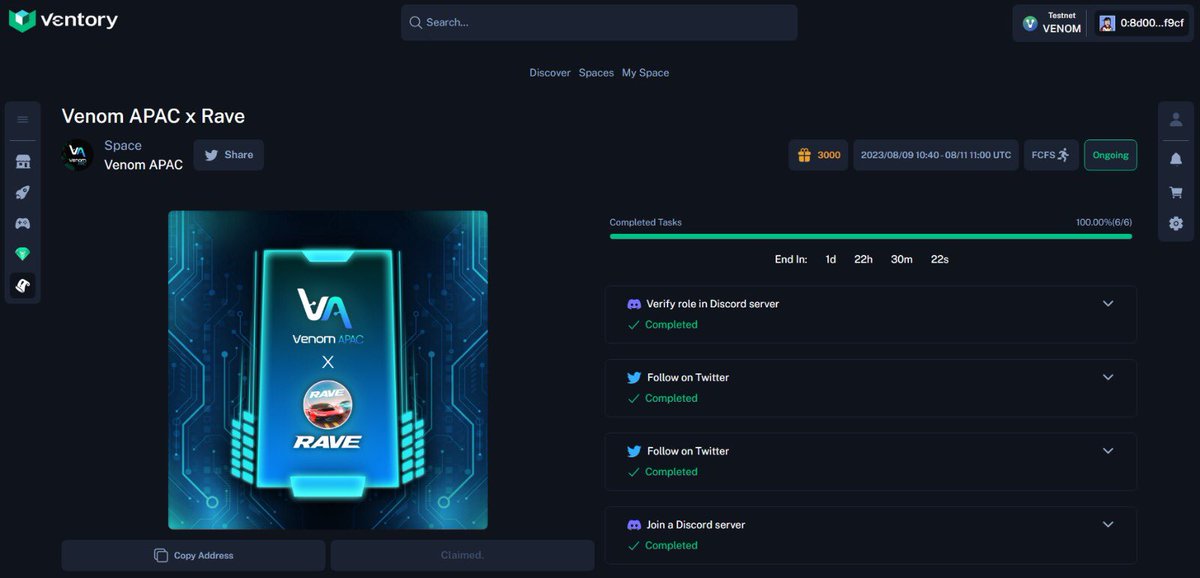Click the Claimed. button

462,555
